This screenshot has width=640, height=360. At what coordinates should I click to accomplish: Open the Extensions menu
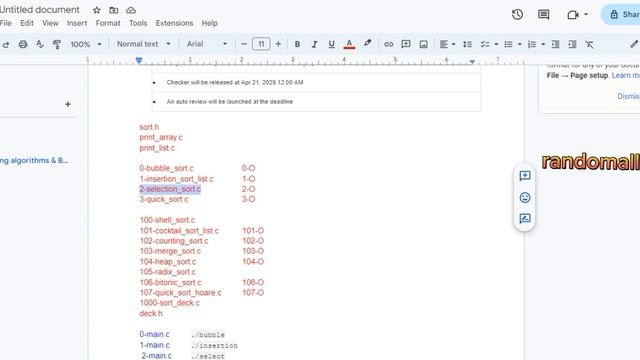(174, 23)
